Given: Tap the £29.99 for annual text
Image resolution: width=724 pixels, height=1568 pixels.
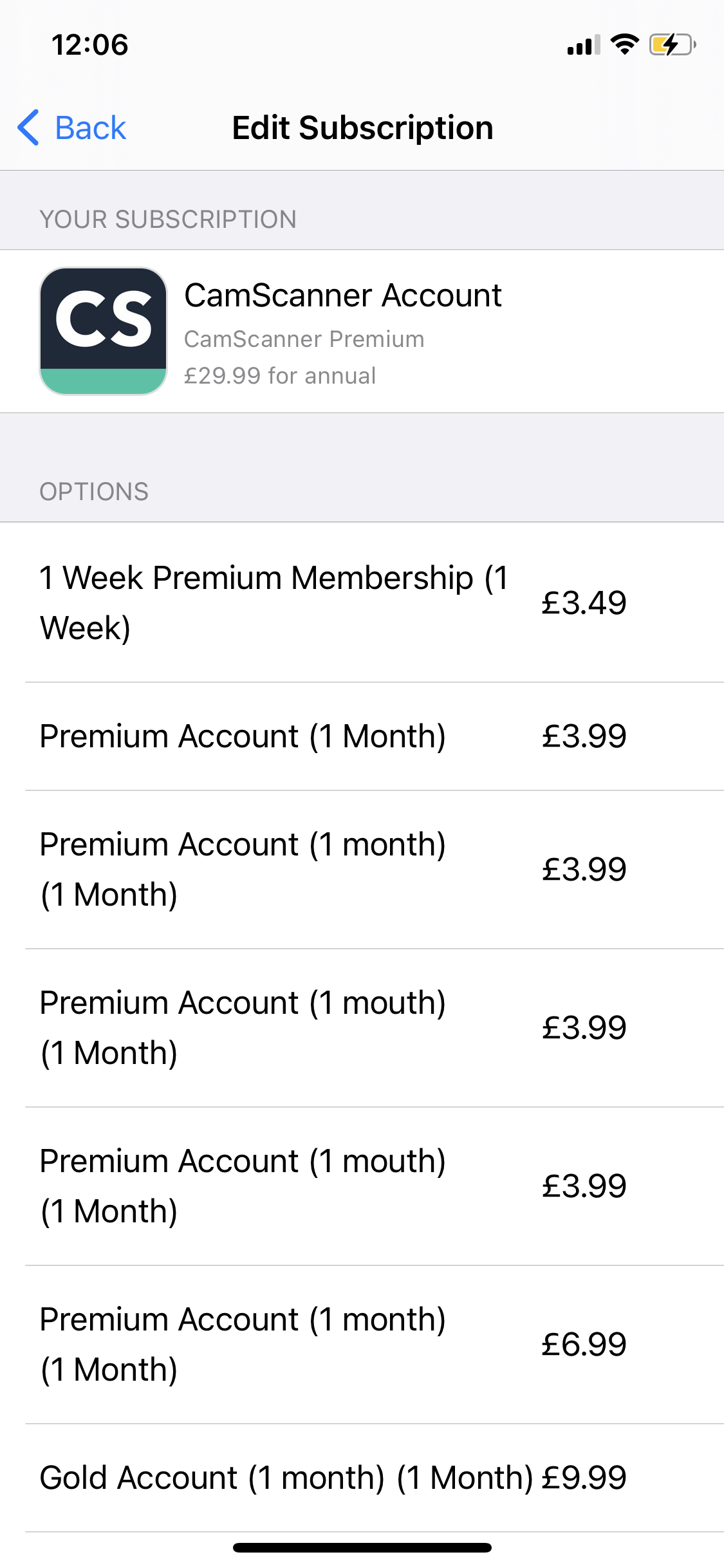Looking at the screenshot, I should coord(280,376).
